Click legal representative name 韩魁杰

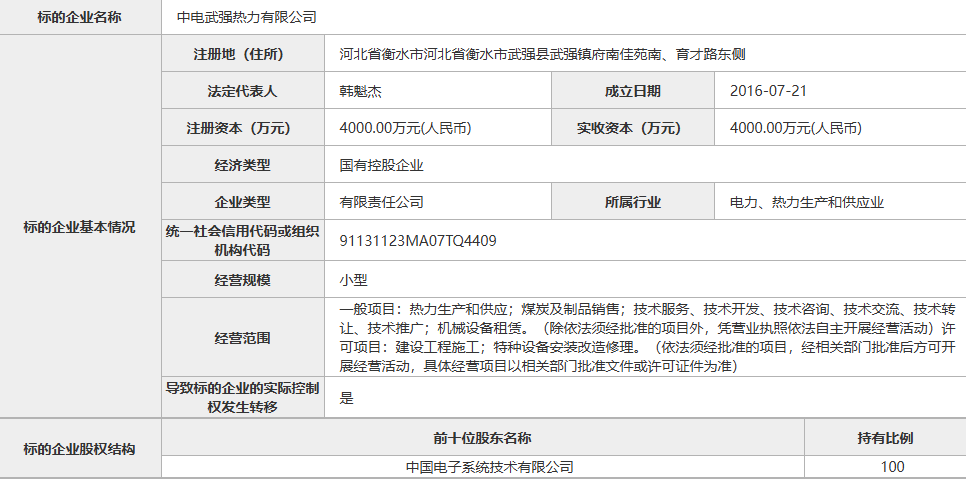point(360,91)
